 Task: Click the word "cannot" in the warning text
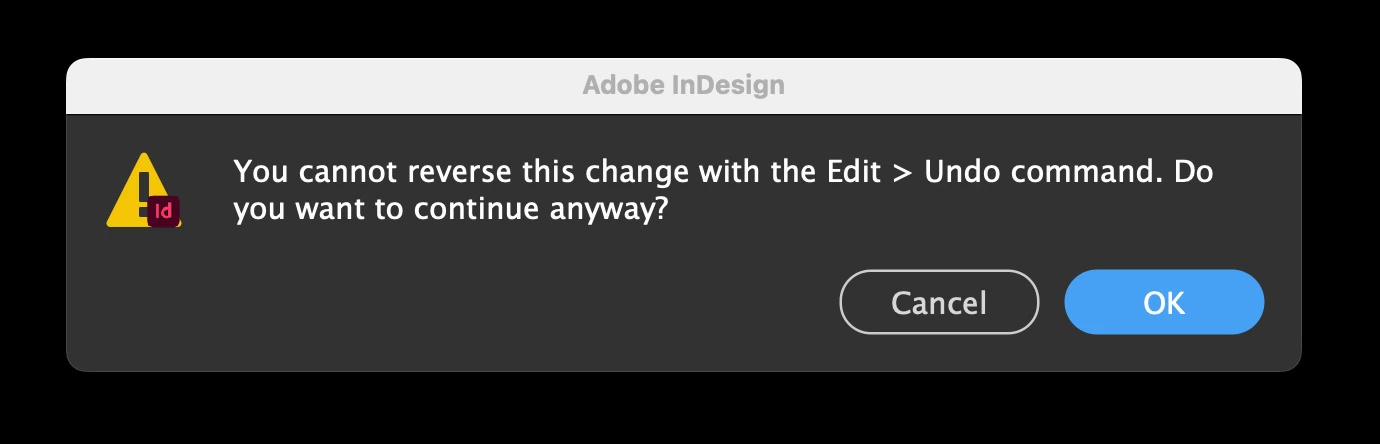(332, 172)
